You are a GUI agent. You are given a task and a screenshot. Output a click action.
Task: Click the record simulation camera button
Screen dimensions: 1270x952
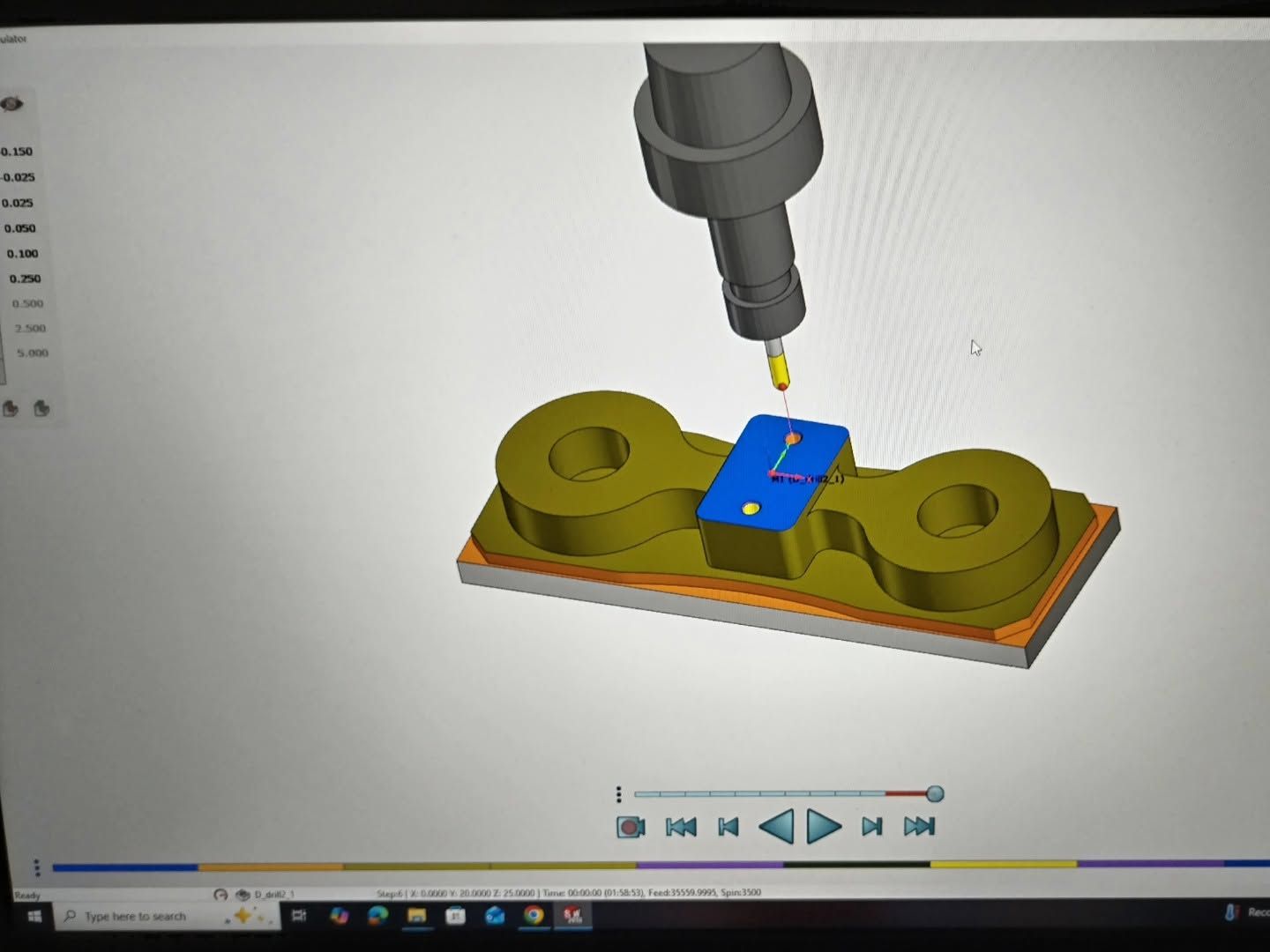(x=631, y=827)
